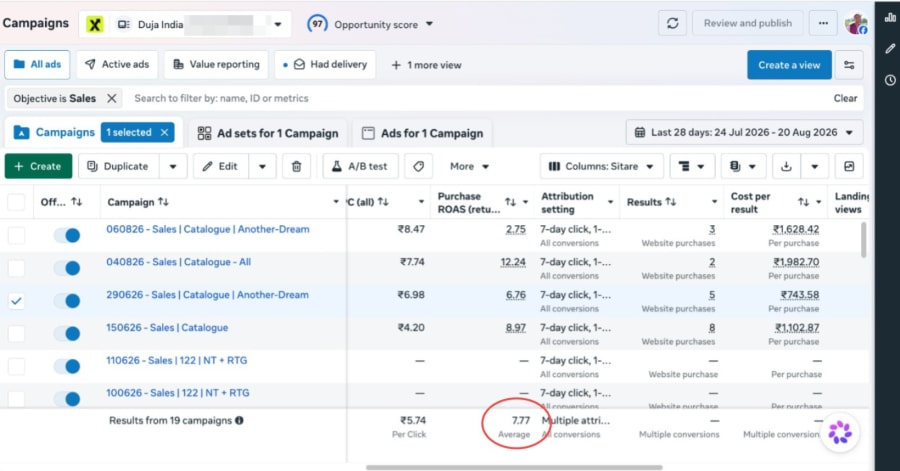Open the bar chart panel in the right sidebar
Image resolution: width=900 pixels, height=471 pixels.
[x=890, y=17]
